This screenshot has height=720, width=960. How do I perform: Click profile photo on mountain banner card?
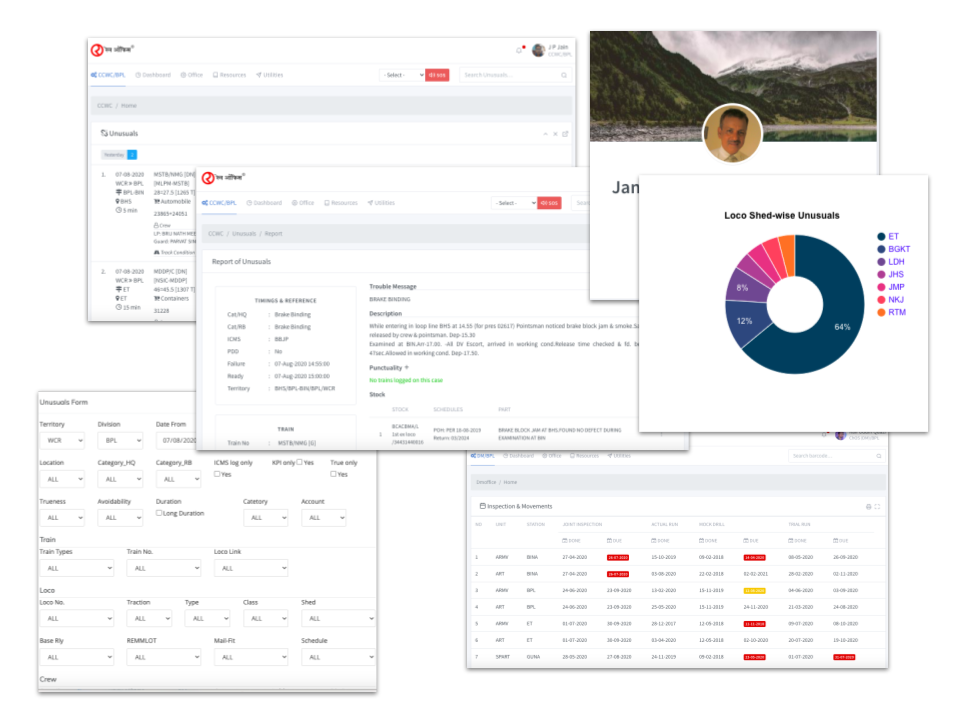(x=732, y=133)
